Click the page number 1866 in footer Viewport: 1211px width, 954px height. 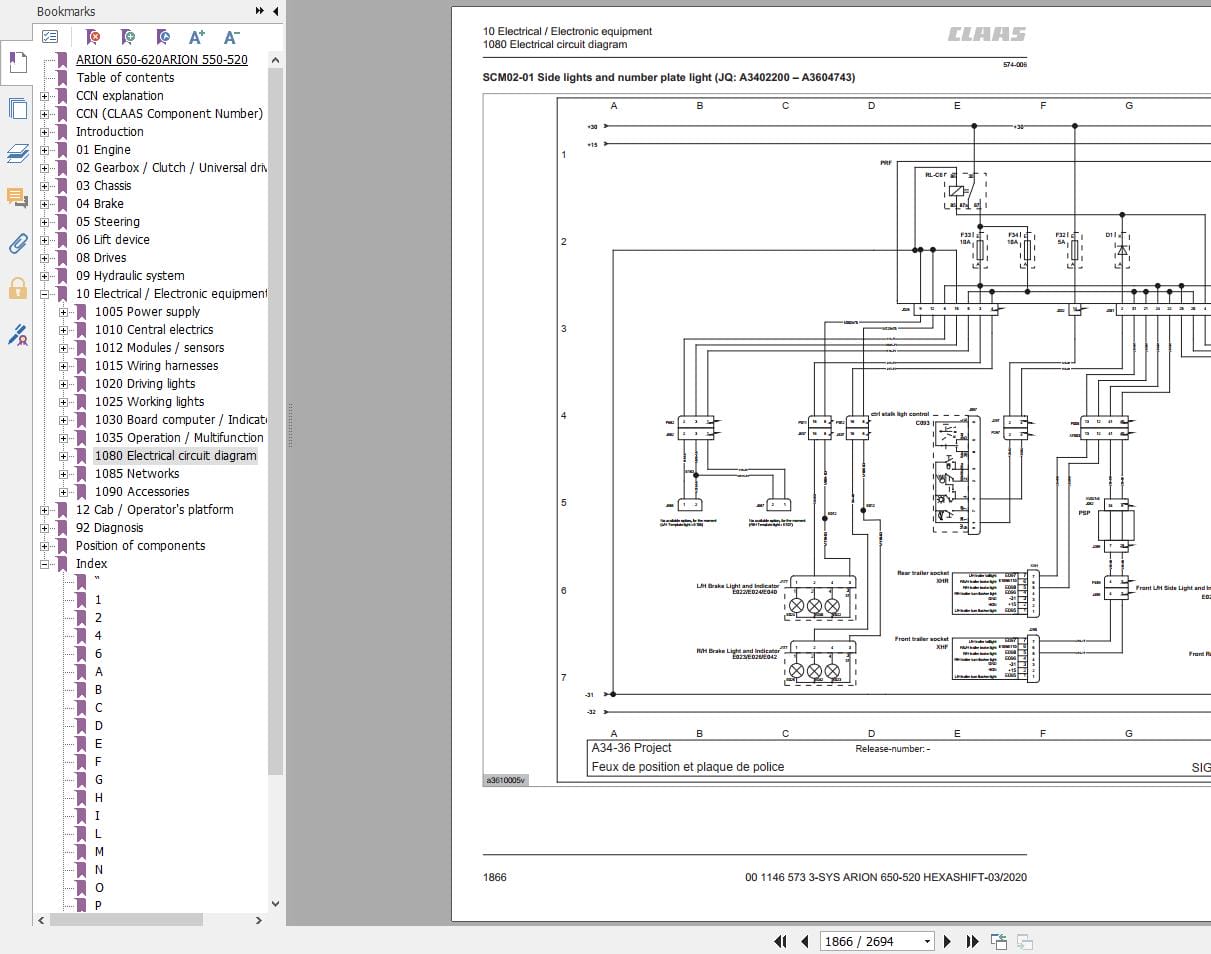495,877
